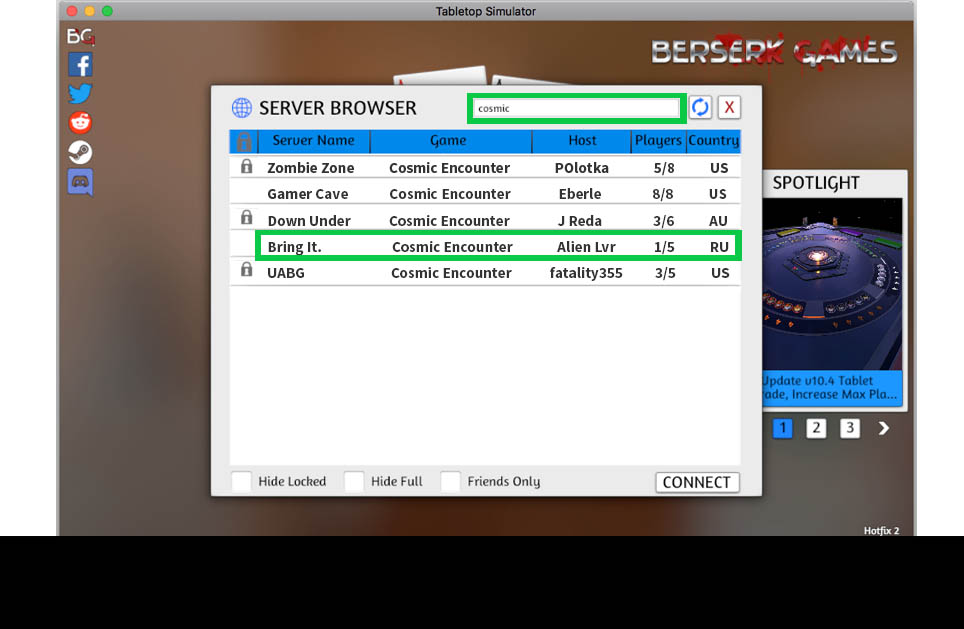Open the Twitter bird icon

[80, 93]
